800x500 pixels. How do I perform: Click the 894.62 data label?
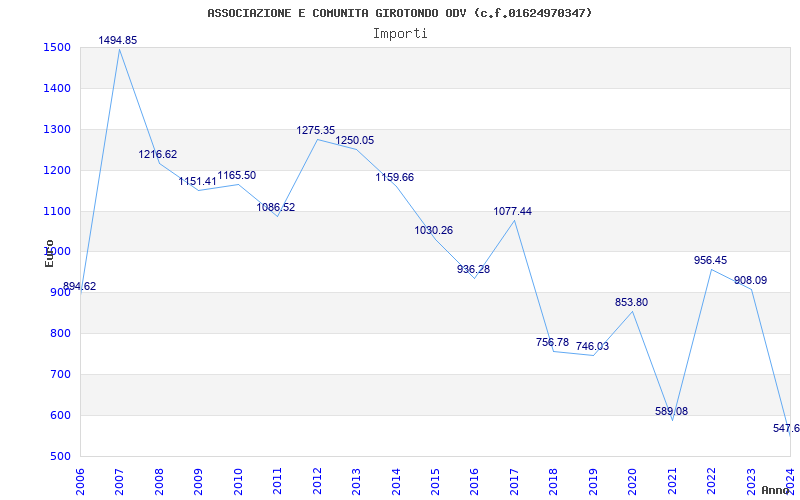[x=80, y=286]
